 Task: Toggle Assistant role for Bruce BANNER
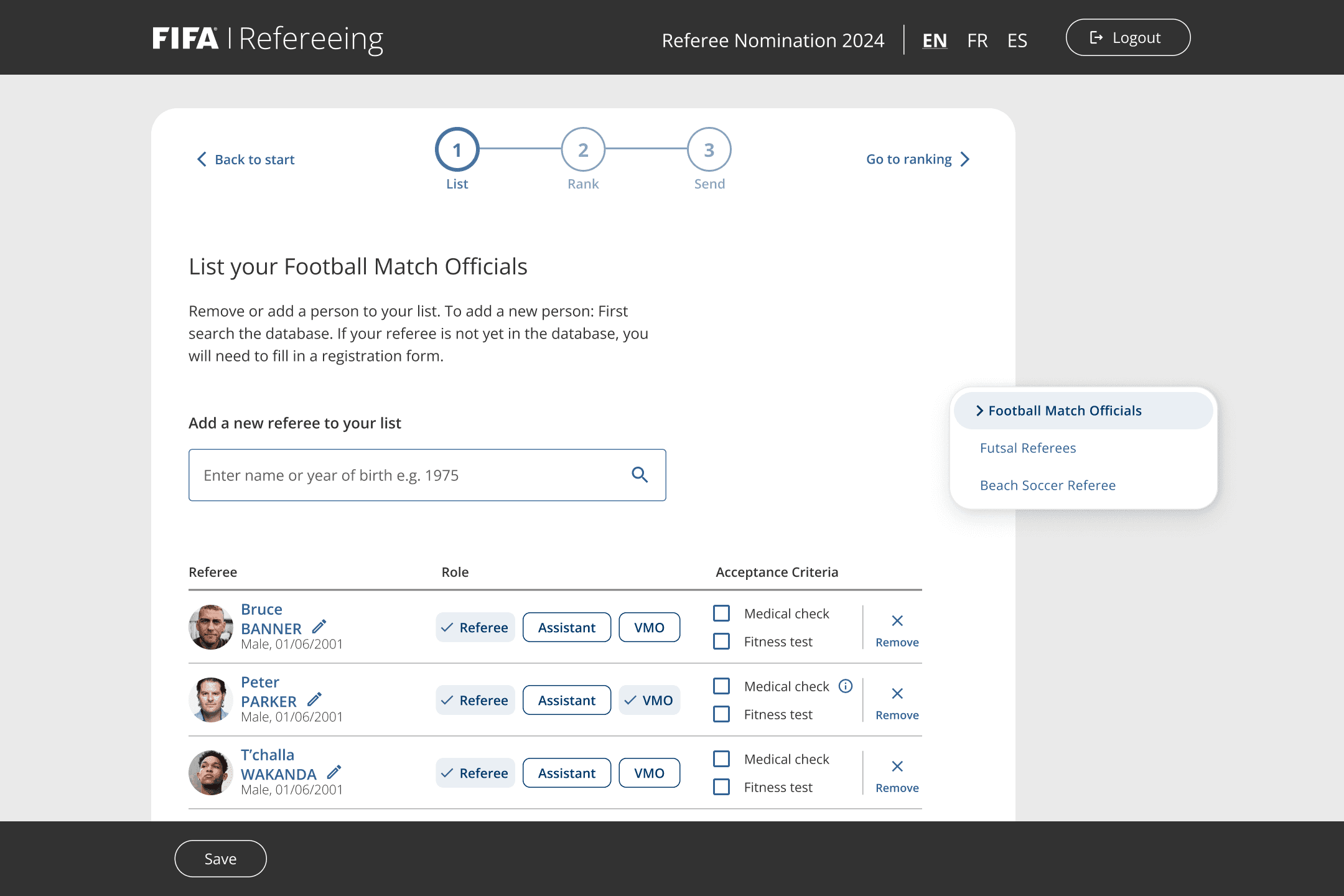point(567,627)
